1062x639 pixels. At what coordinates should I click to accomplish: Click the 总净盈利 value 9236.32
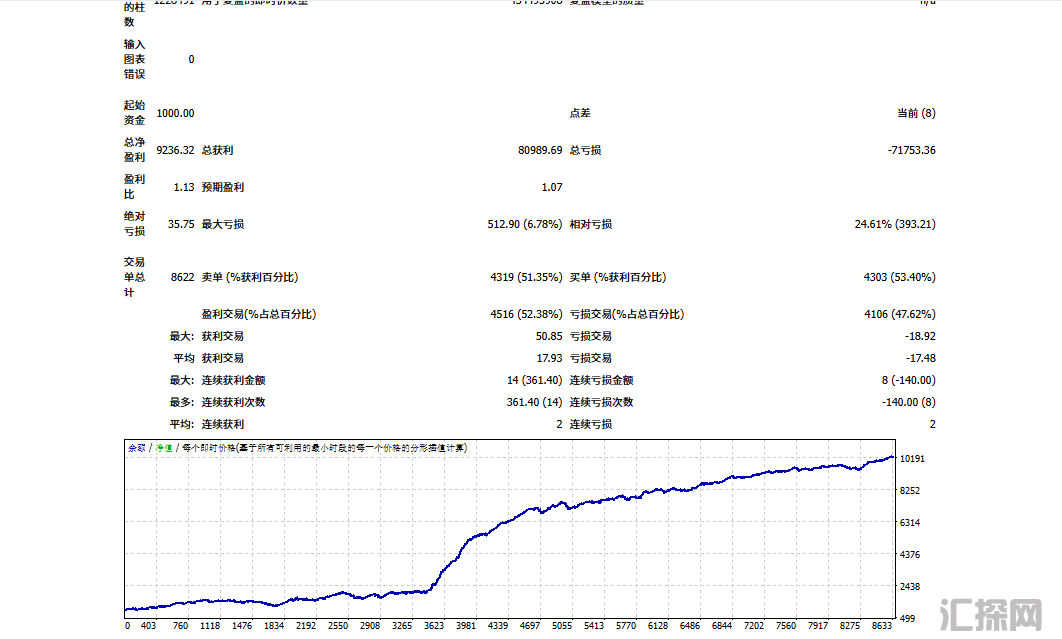[x=175, y=150]
